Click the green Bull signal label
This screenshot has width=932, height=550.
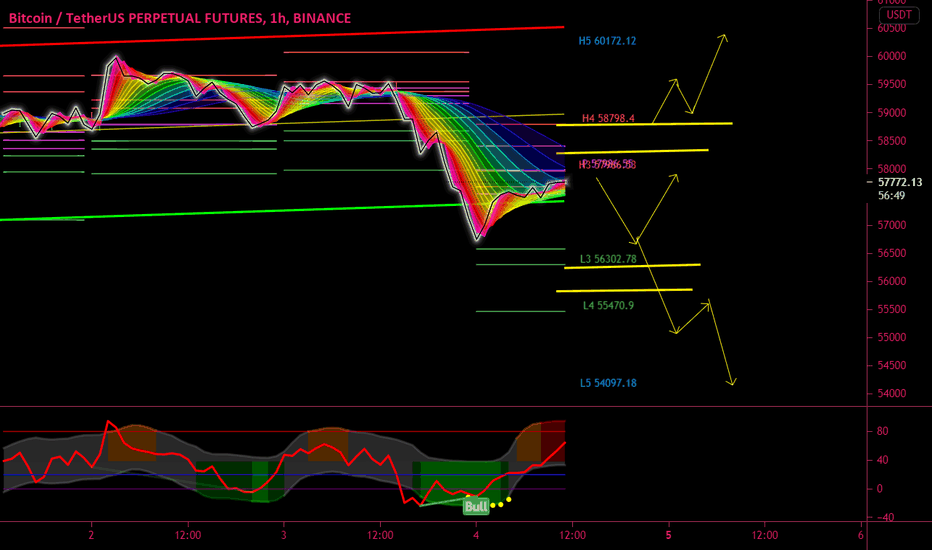pos(476,507)
